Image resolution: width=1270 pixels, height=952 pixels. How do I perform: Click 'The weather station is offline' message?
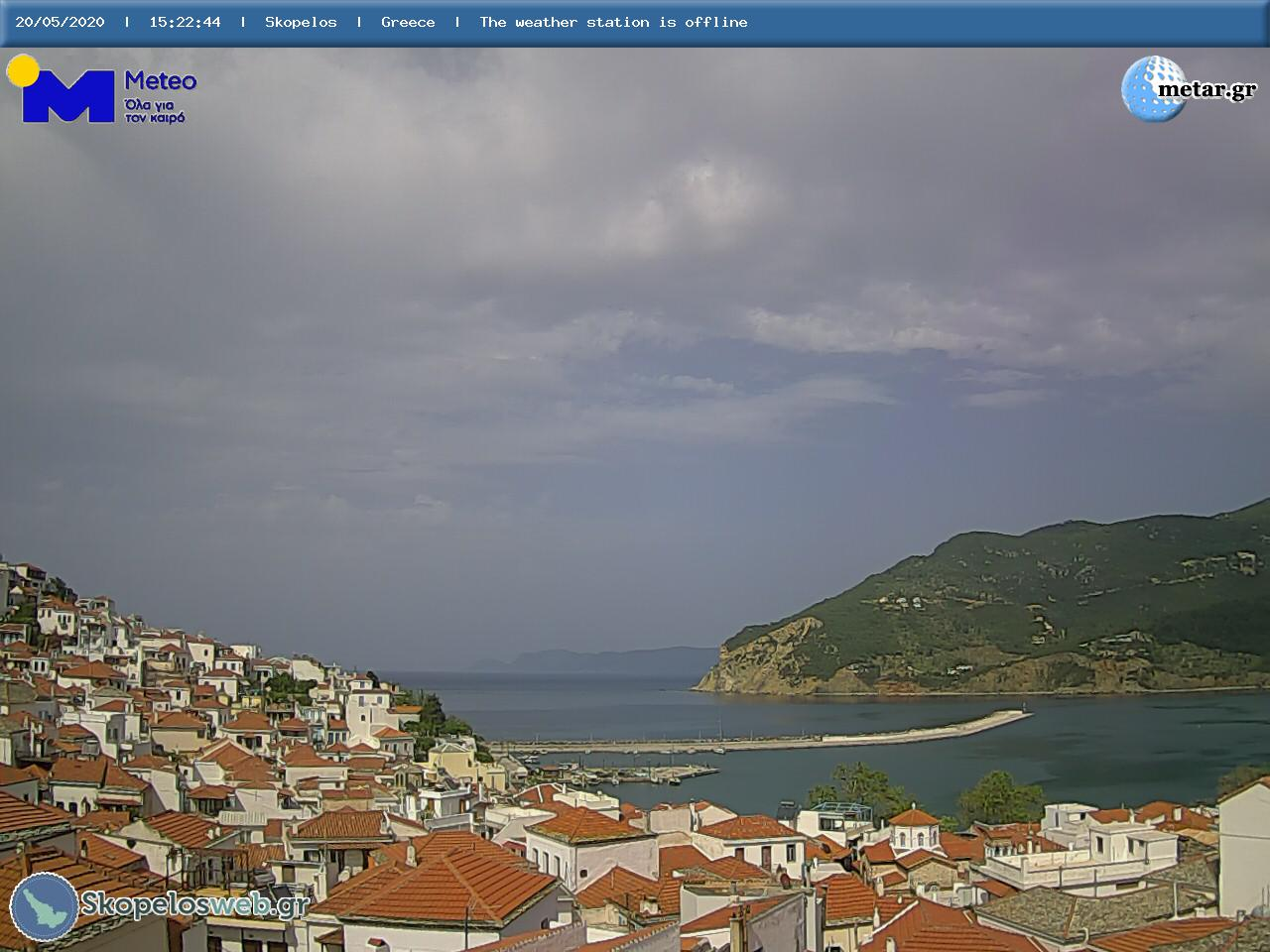click(613, 22)
